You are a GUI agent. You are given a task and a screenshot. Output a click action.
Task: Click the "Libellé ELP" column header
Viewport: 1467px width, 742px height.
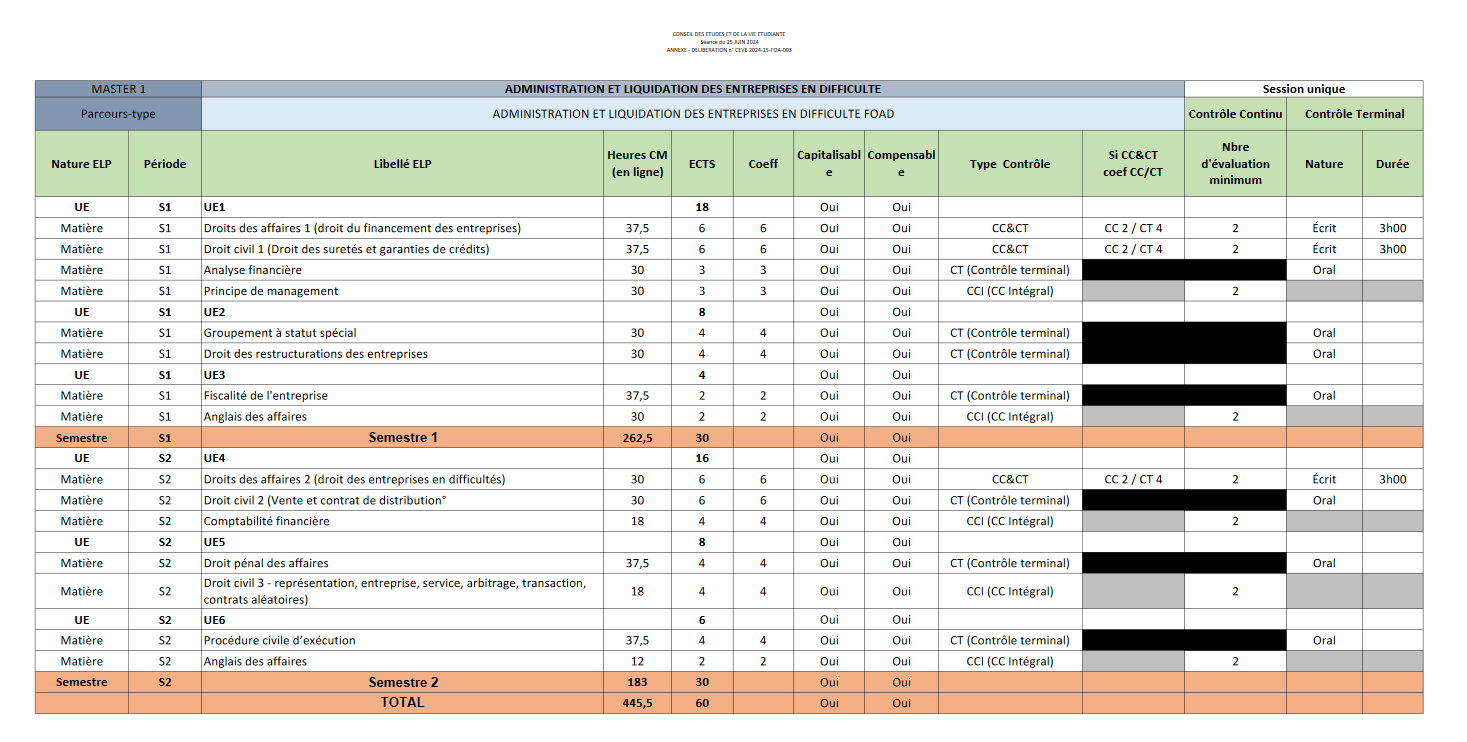(x=402, y=164)
